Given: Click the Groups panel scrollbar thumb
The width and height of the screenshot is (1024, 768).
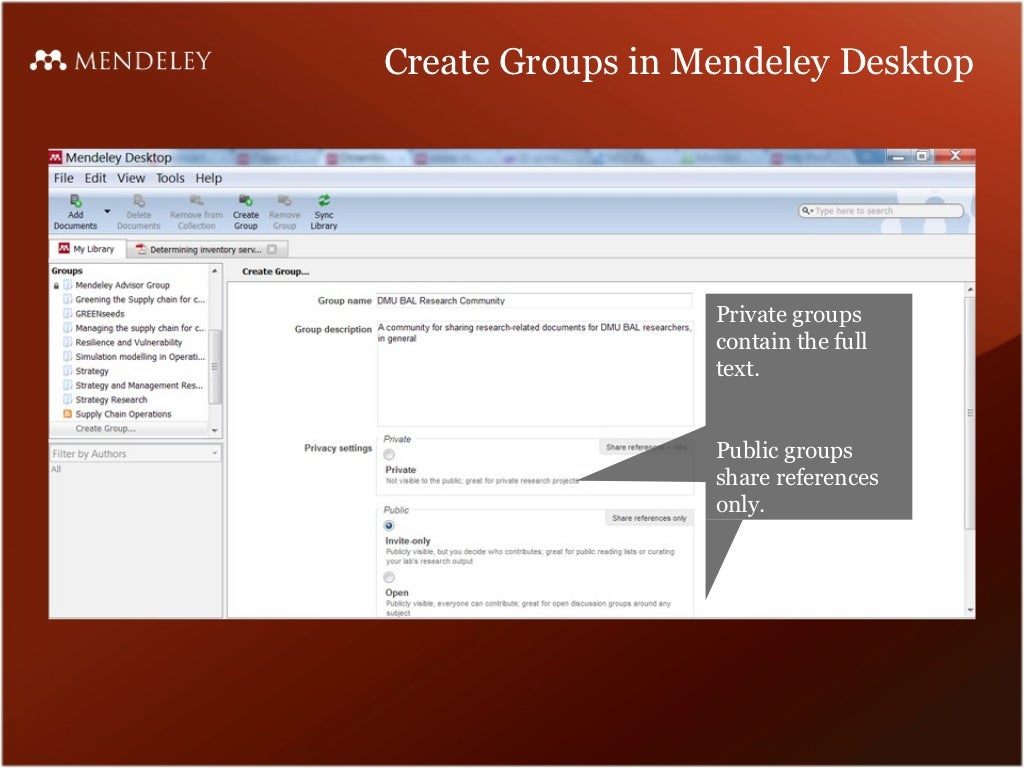Looking at the screenshot, I should (215, 367).
